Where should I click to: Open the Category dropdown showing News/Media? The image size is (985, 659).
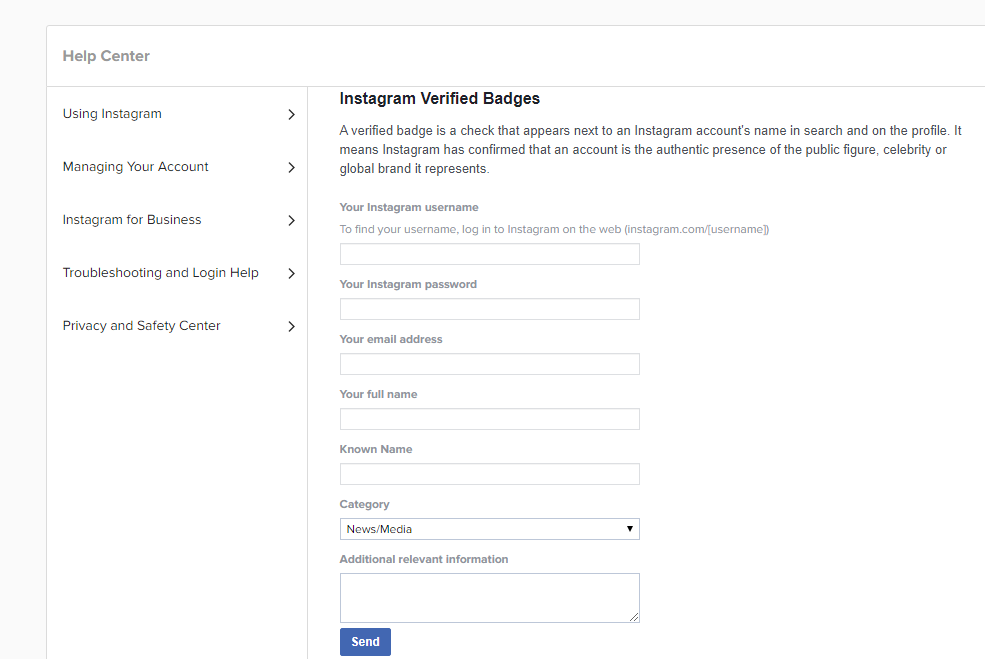click(x=489, y=529)
